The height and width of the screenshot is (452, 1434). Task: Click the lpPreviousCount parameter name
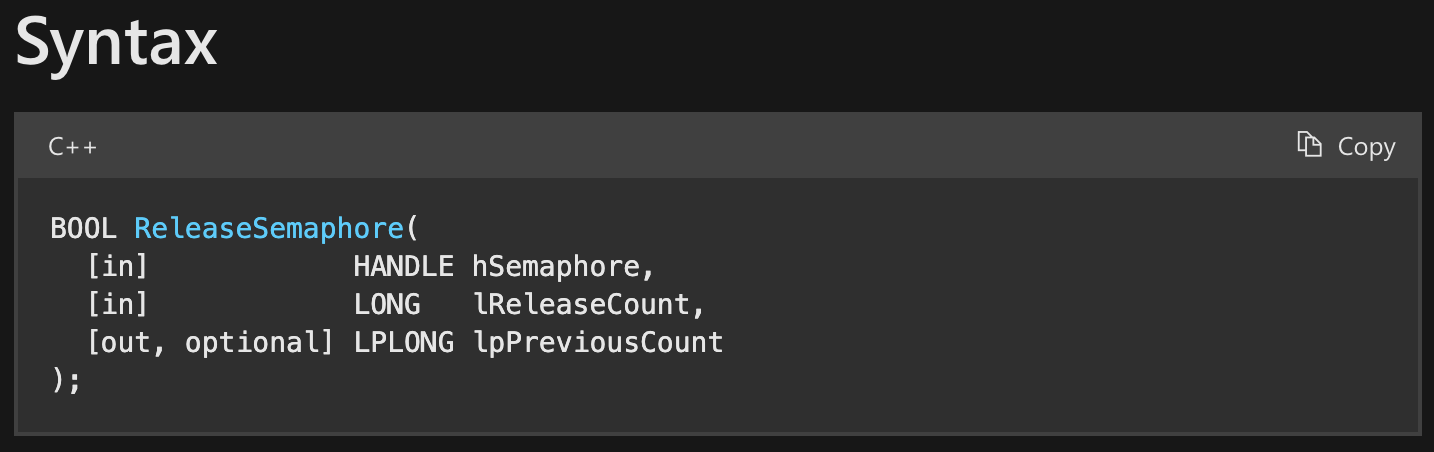click(x=597, y=343)
